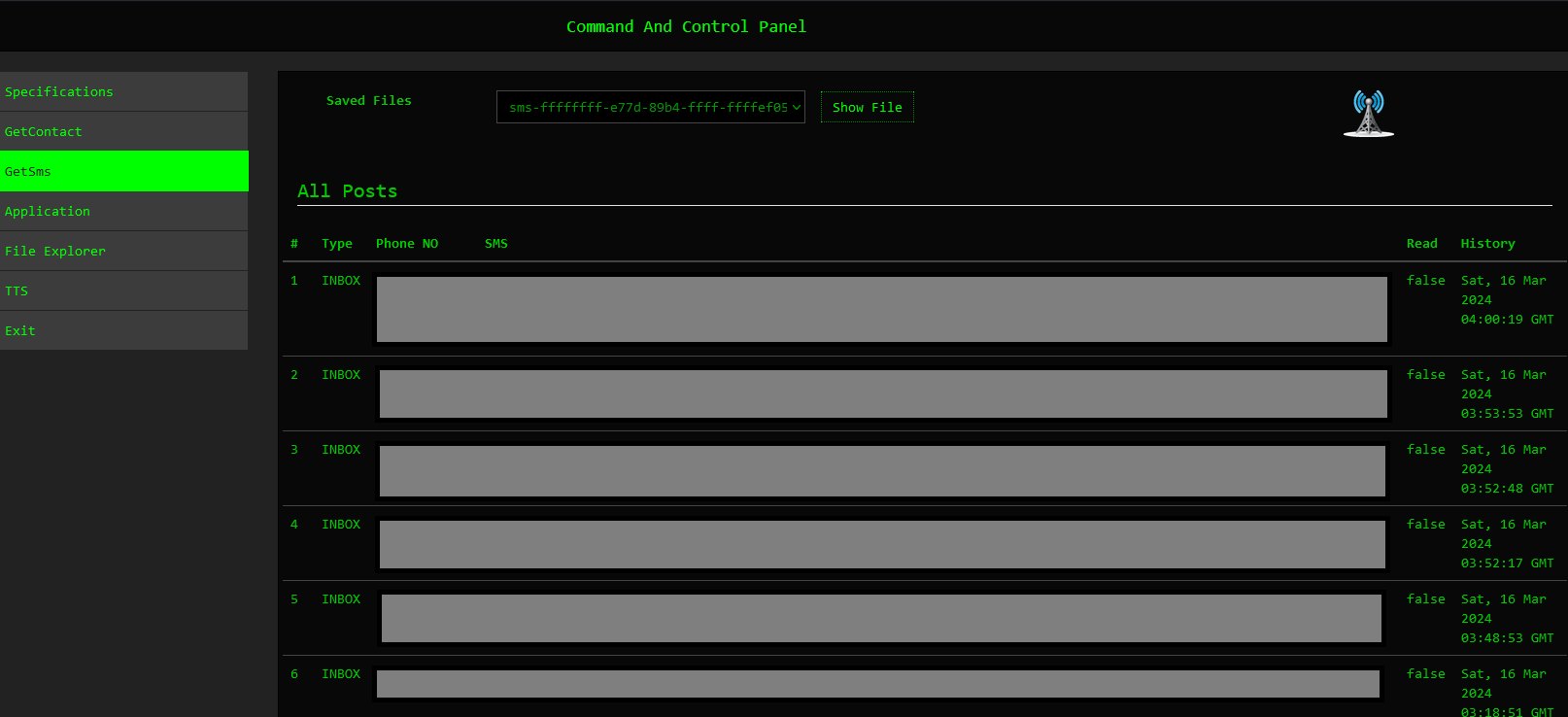Click Exit in the sidebar
Screen dimensions: 1568x717
tap(123, 330)
